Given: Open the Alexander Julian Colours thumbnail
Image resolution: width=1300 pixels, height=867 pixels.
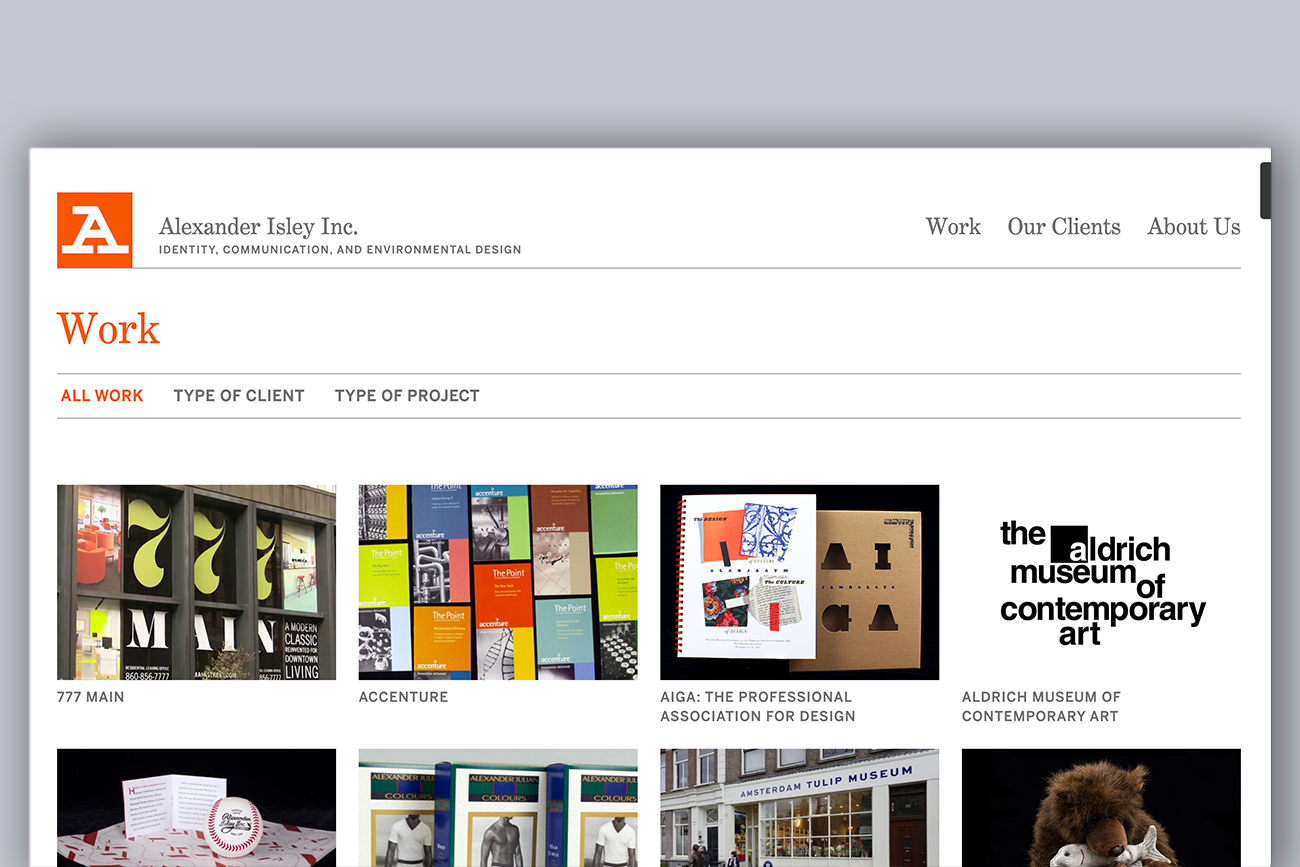Looking at the screenshot, I should point(498,807).
